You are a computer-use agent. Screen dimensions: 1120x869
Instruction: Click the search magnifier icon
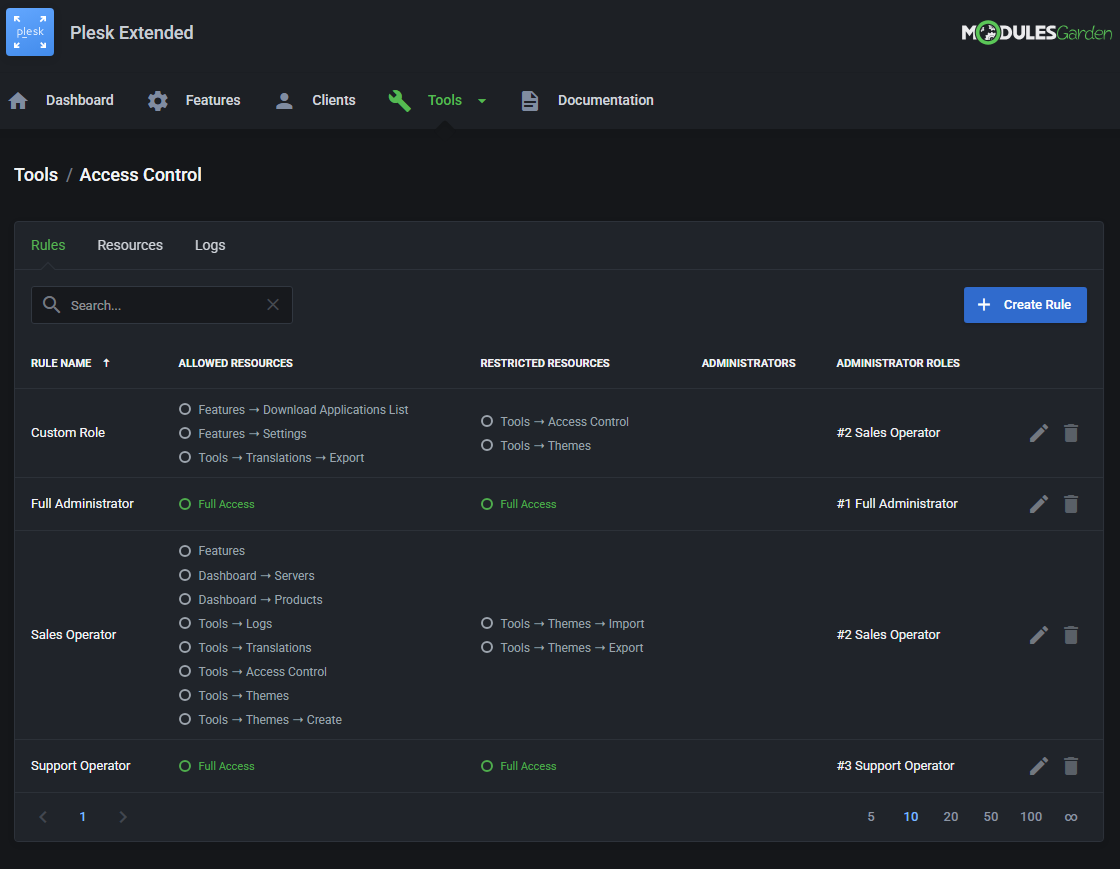[51, 305]
